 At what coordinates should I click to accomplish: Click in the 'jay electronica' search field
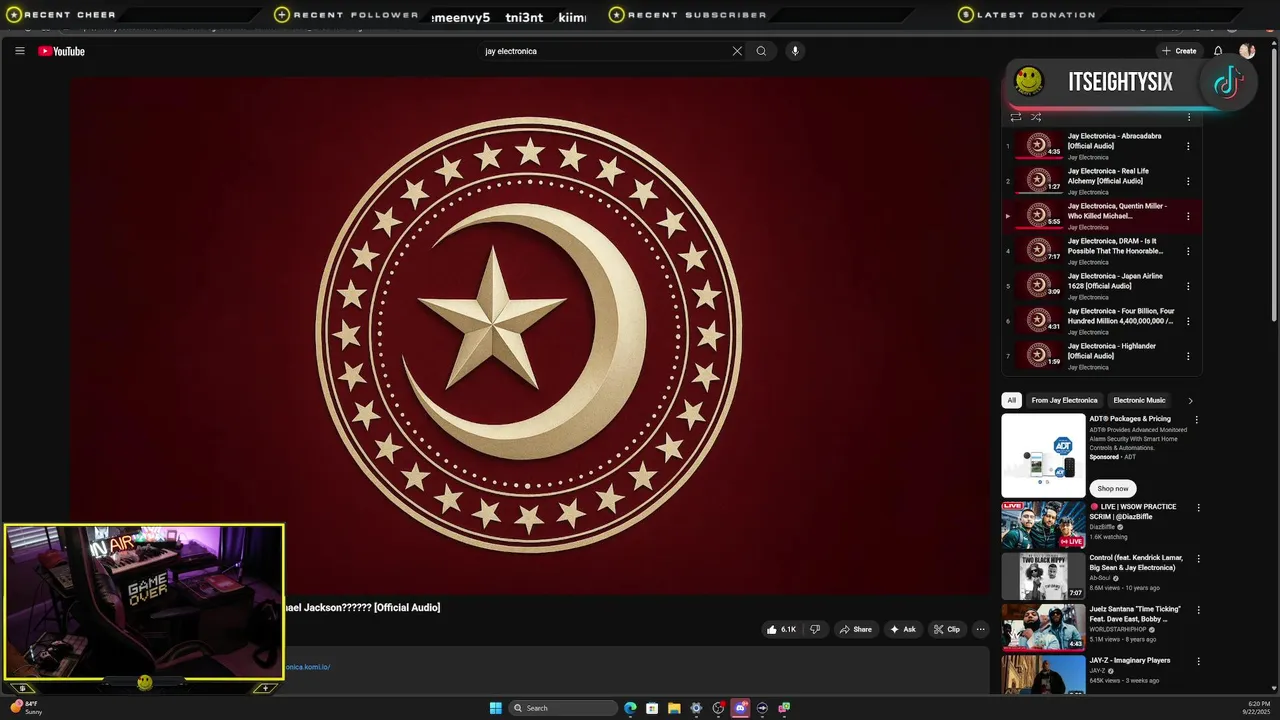tap(605, 51)
